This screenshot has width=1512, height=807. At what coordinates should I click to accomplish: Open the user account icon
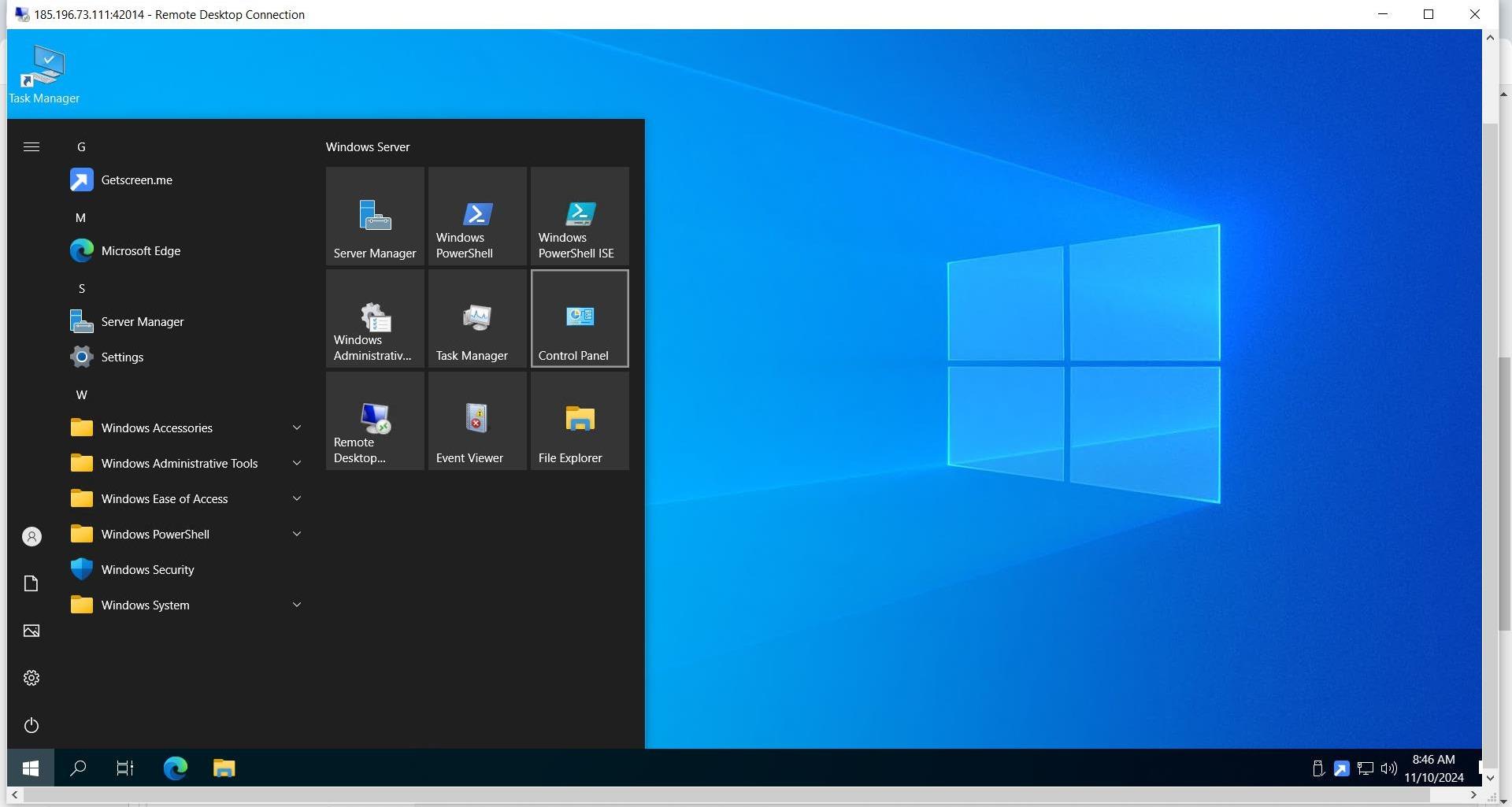(31, 537)
